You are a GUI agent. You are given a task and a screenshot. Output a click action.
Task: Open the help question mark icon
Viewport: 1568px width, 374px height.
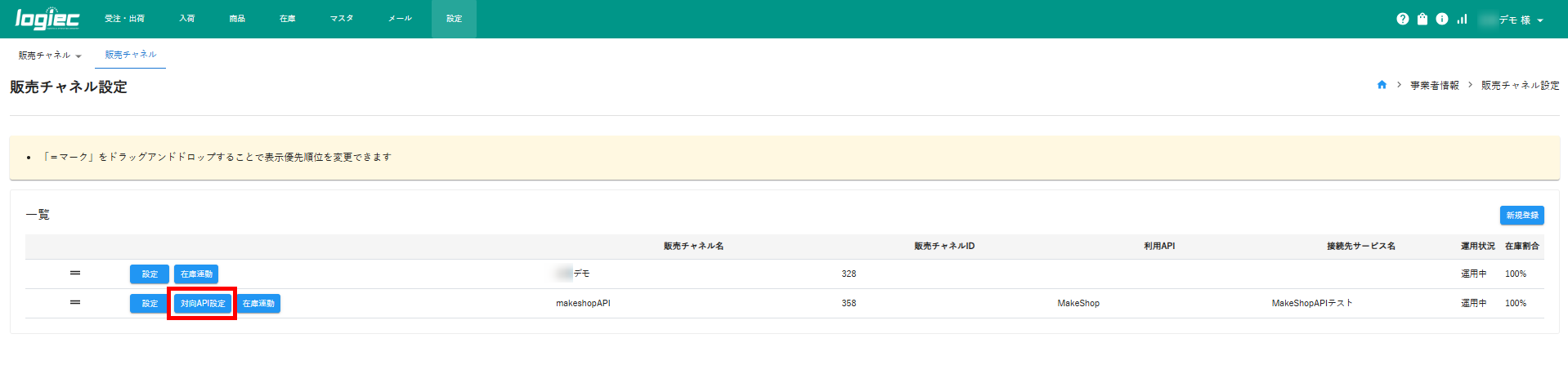[x=1402, y=19]
